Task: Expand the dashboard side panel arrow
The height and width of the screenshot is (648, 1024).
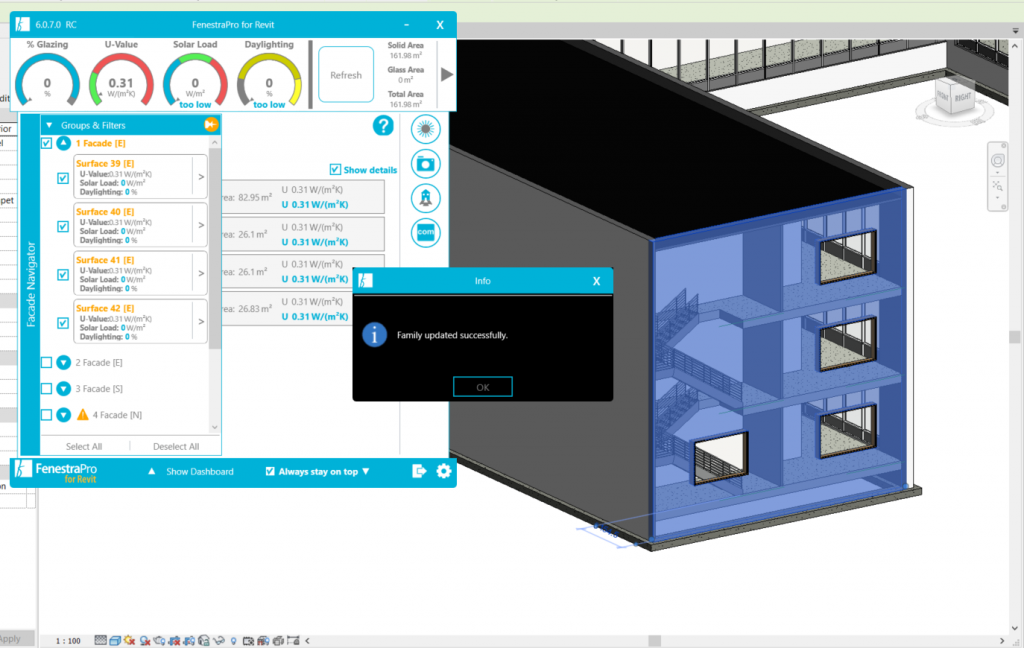Action: click(x=447, y=74)
